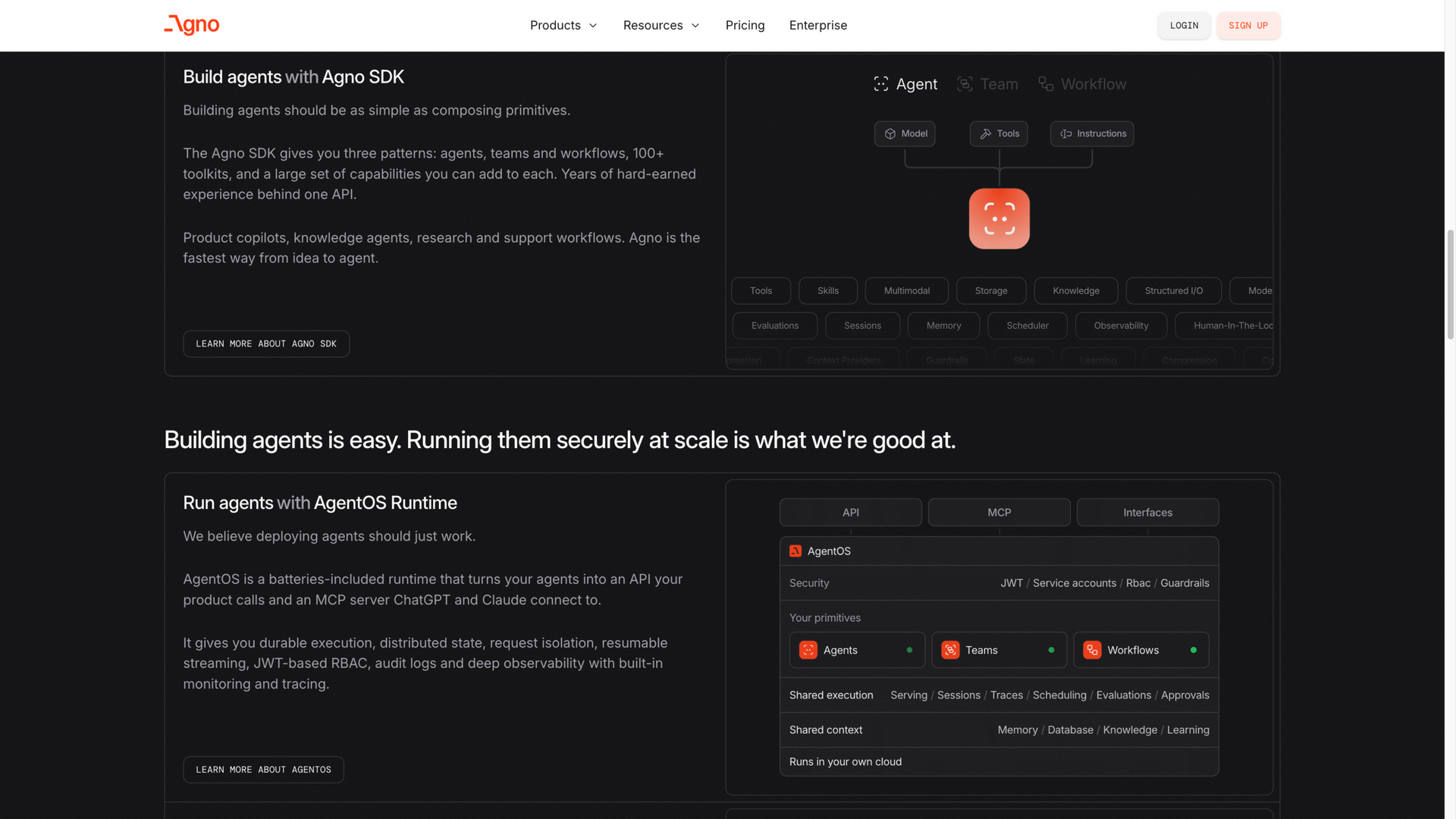Click the Instructions node label
1456x819 pixels.
point(1101,134)
